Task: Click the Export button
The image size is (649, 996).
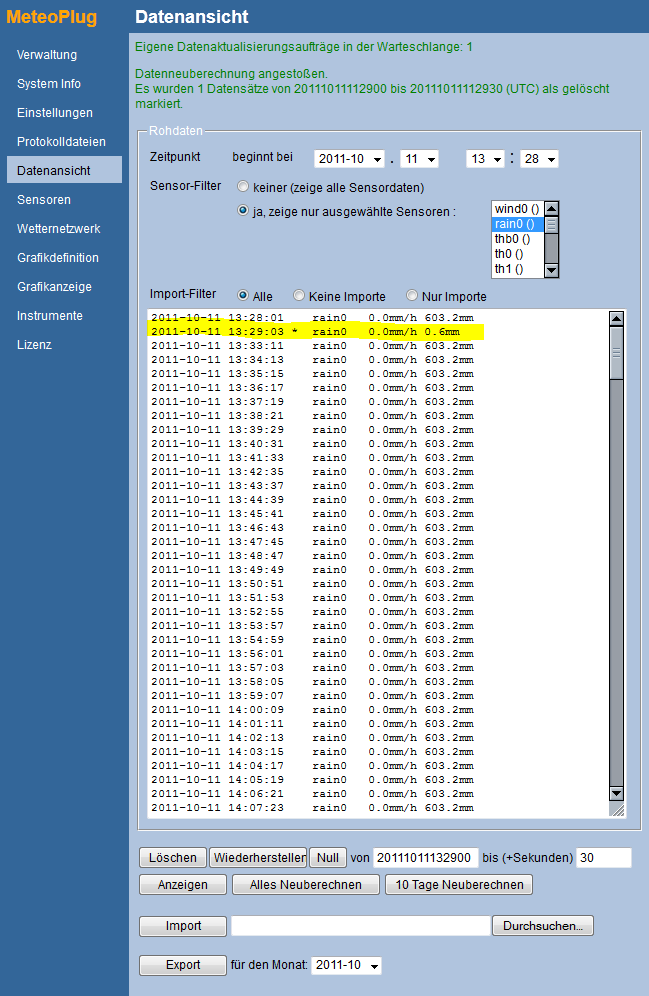Action: (183, 965)
